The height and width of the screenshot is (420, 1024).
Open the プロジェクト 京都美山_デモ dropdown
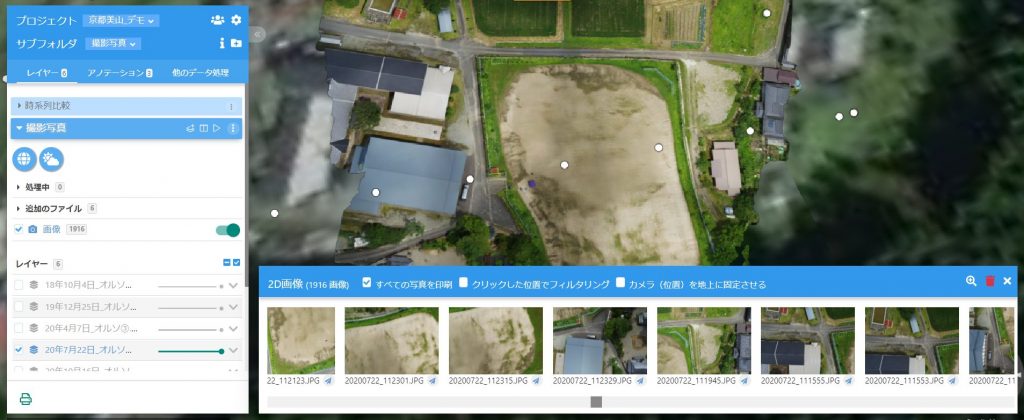121,20
